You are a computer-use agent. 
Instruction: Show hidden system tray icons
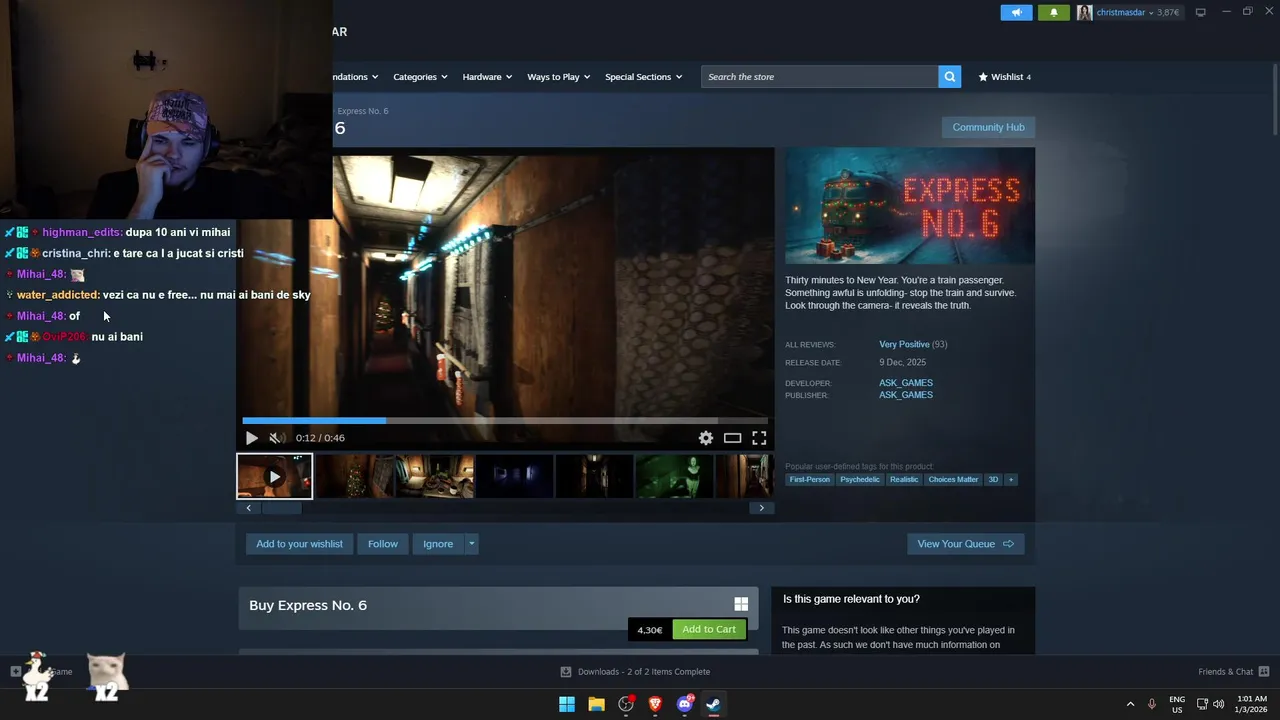[x=1130, y=704]
